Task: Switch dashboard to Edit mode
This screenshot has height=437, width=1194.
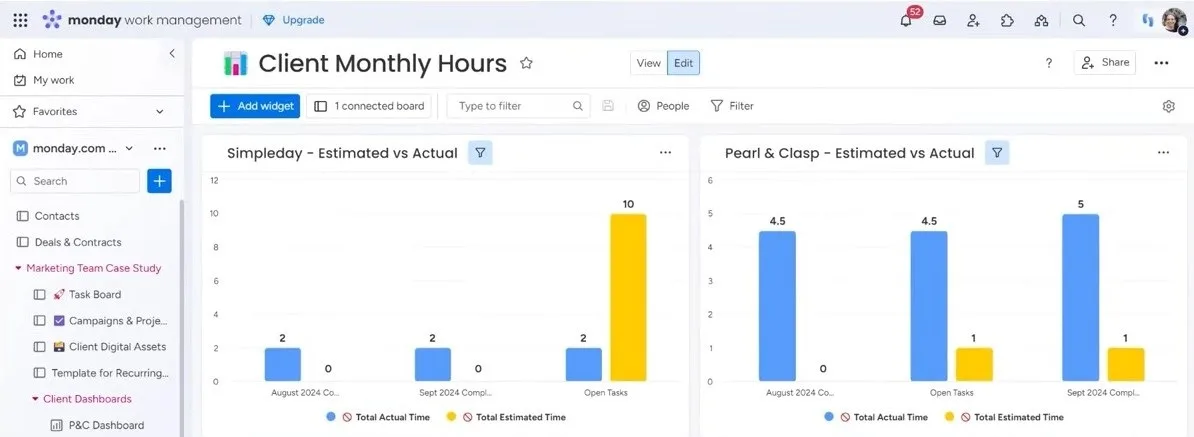Action: (x=684, y=63)
